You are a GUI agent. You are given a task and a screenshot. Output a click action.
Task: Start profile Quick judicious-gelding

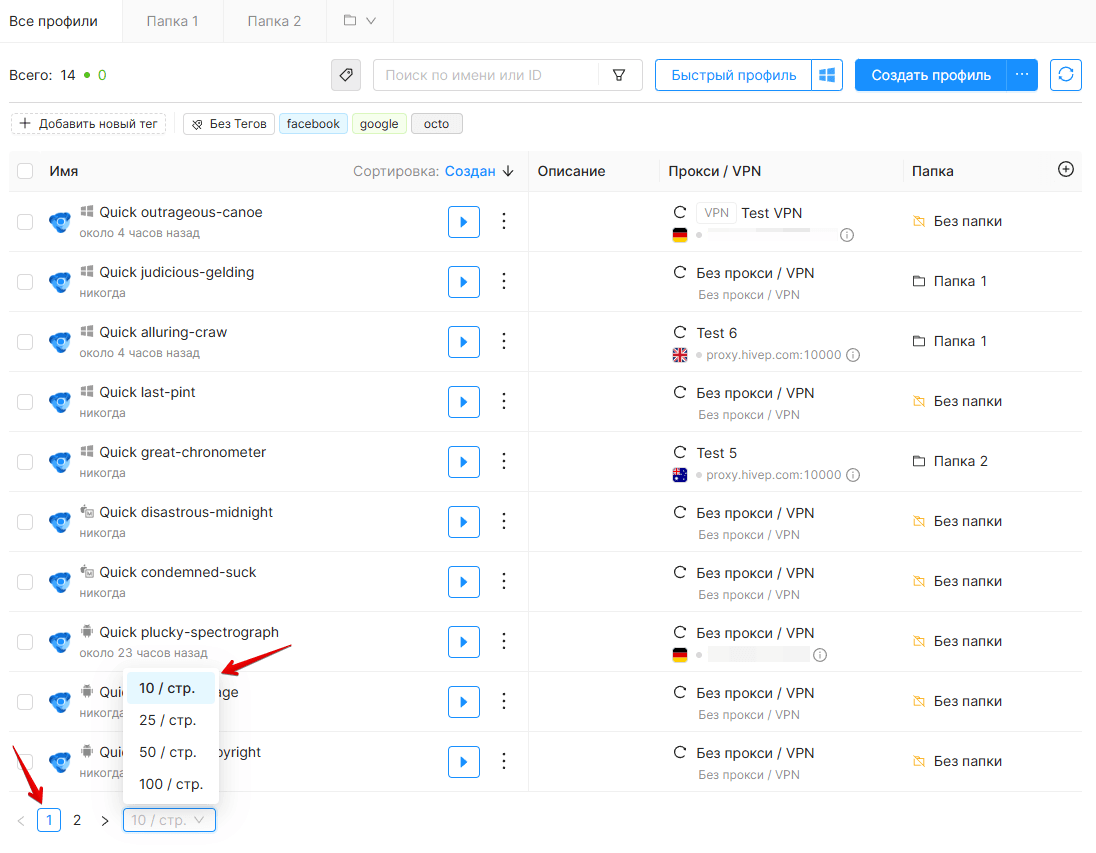[x=463, y=282]
